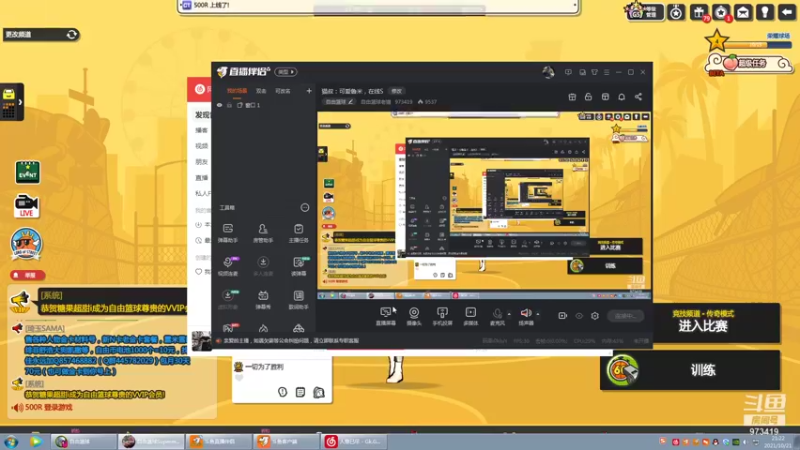The image size is (800, 450).
Task: Click the red 举报 report button in game
Action: tap(28, 275)
